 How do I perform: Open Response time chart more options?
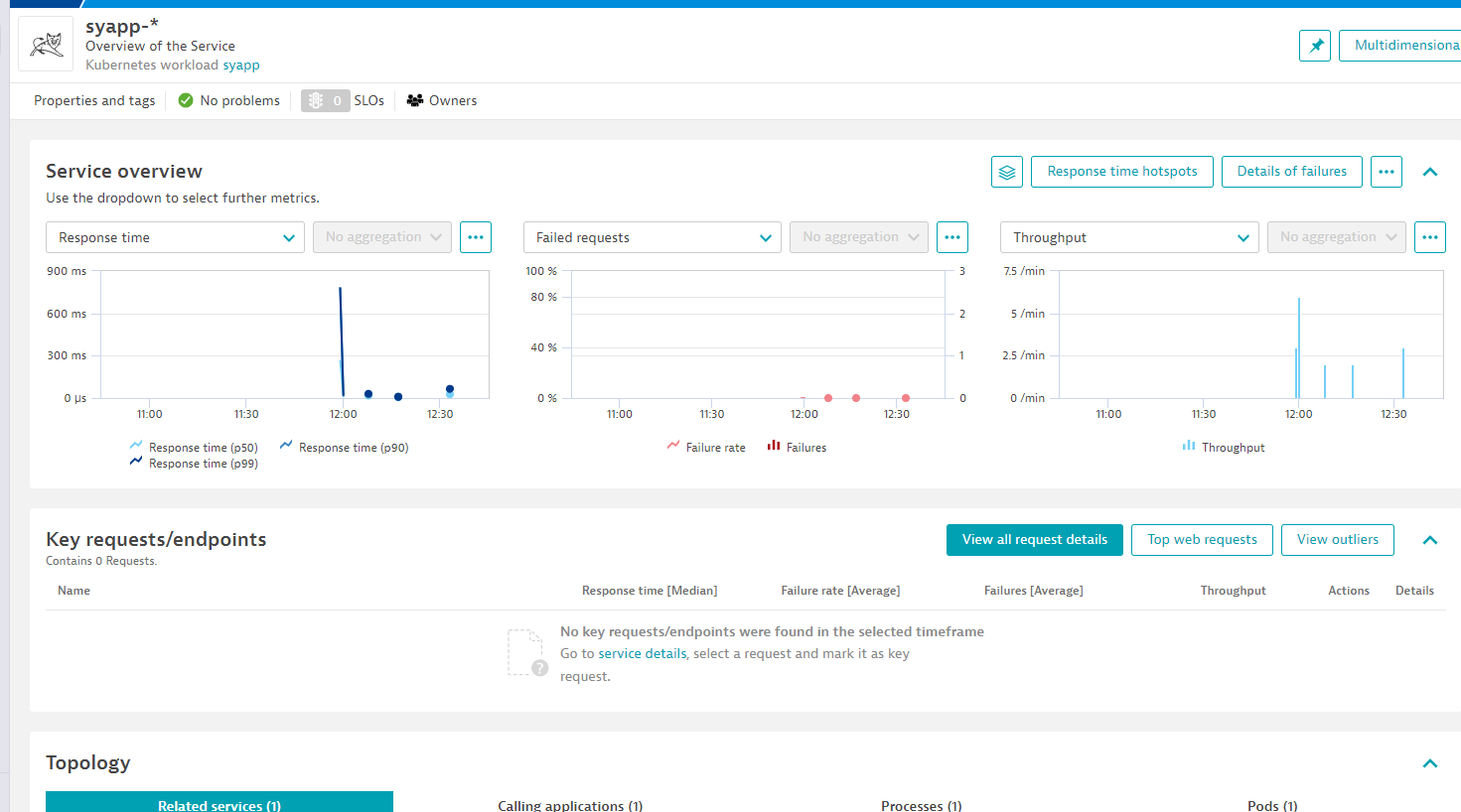pyautogui.click(x=476, y=237)
